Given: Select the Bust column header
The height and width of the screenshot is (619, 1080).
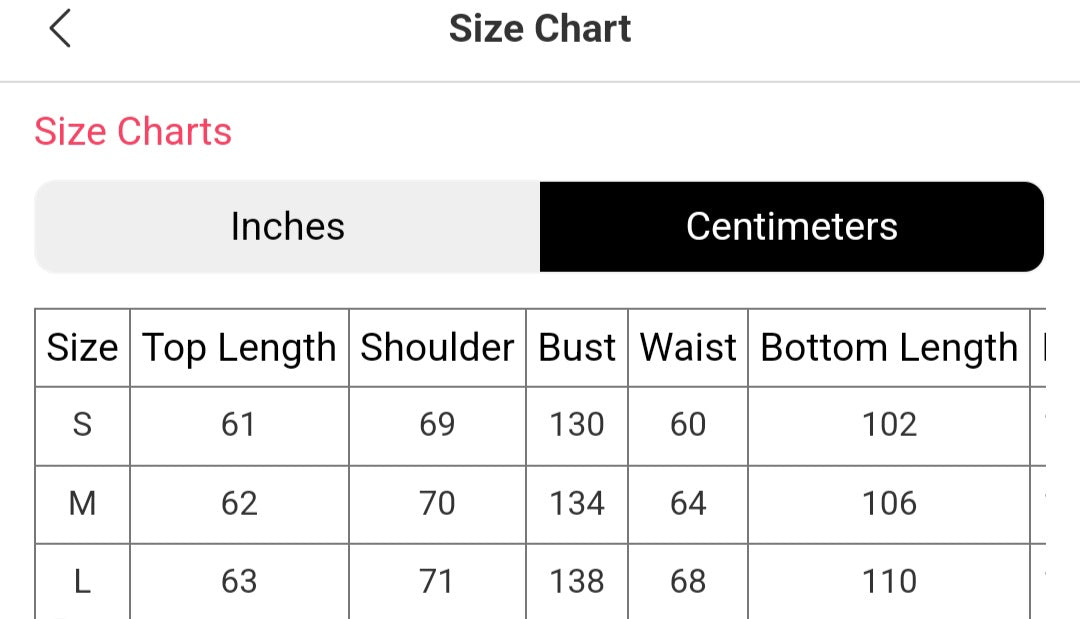Looking at the screenshot, I should [x=577, y=347].
